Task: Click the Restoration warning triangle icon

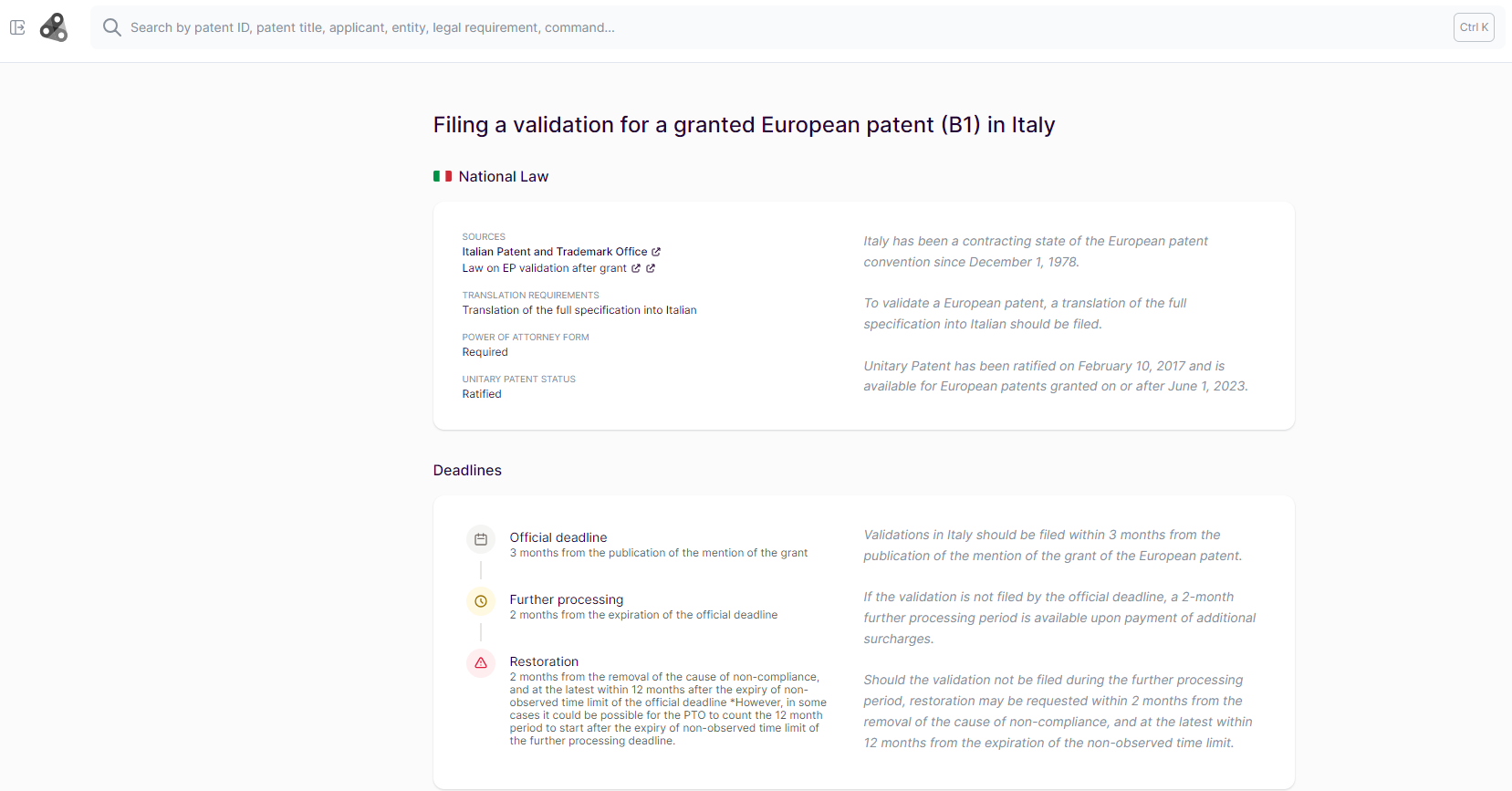Action: [481, 663]
